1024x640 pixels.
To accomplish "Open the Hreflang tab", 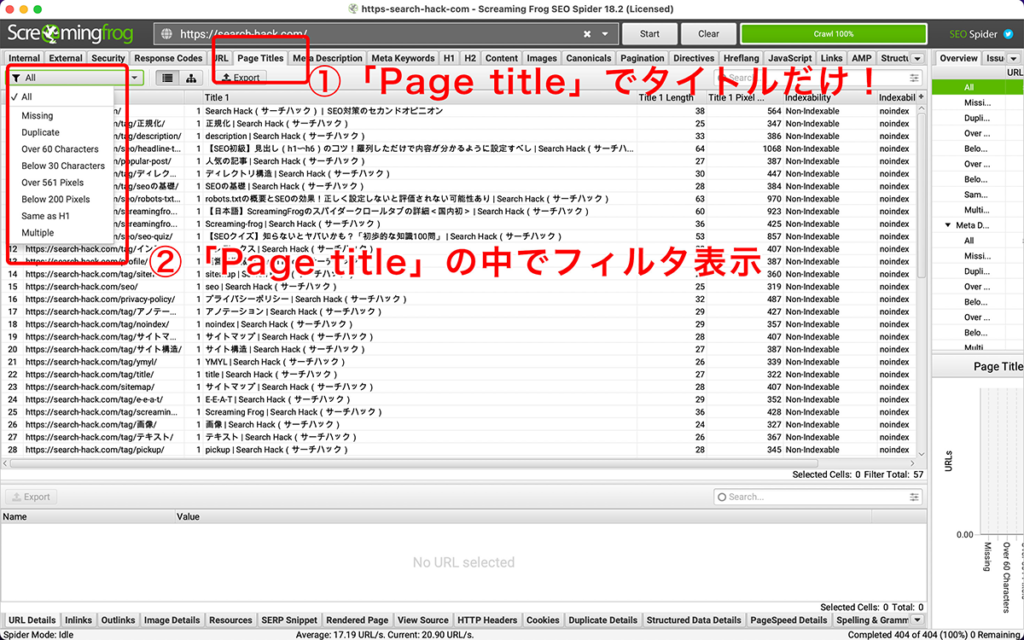I will [x=741, y=58].
